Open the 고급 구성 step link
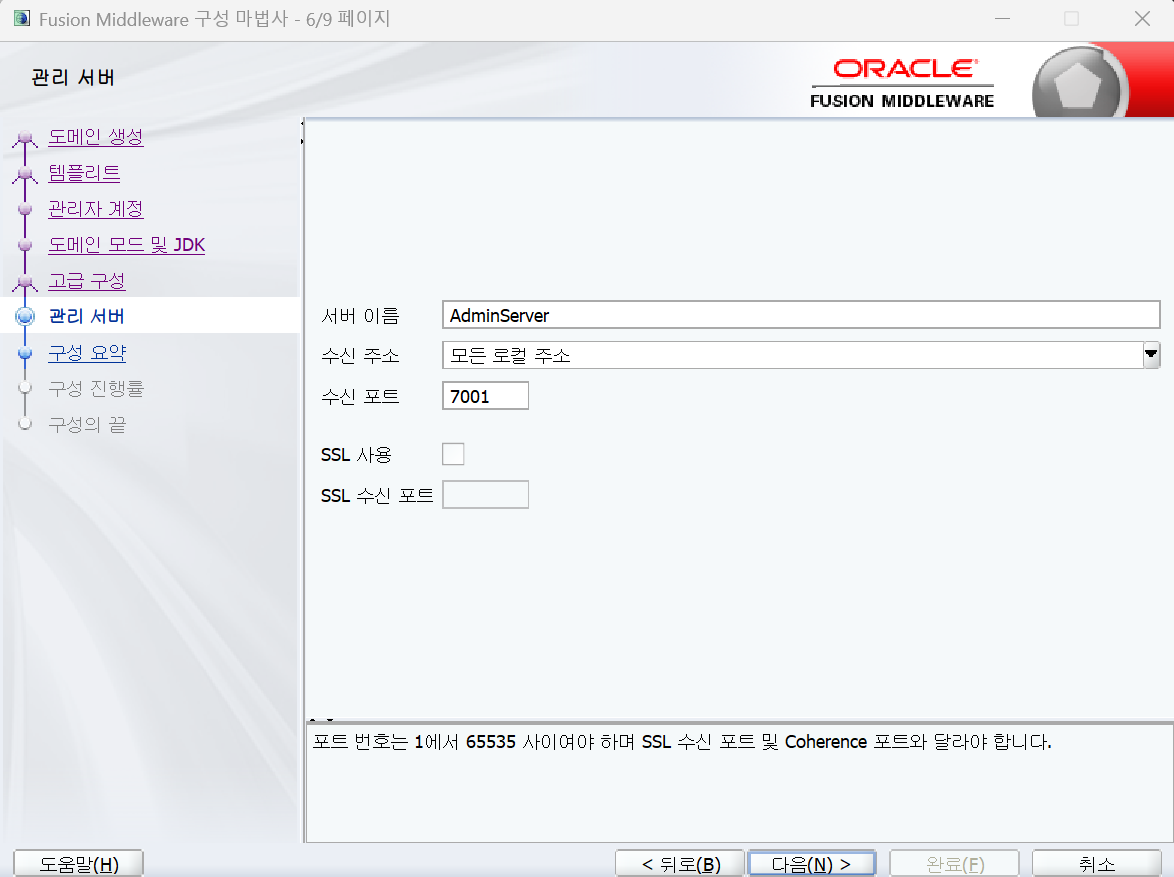1174x877 pixels. click(x=87, y=281)
